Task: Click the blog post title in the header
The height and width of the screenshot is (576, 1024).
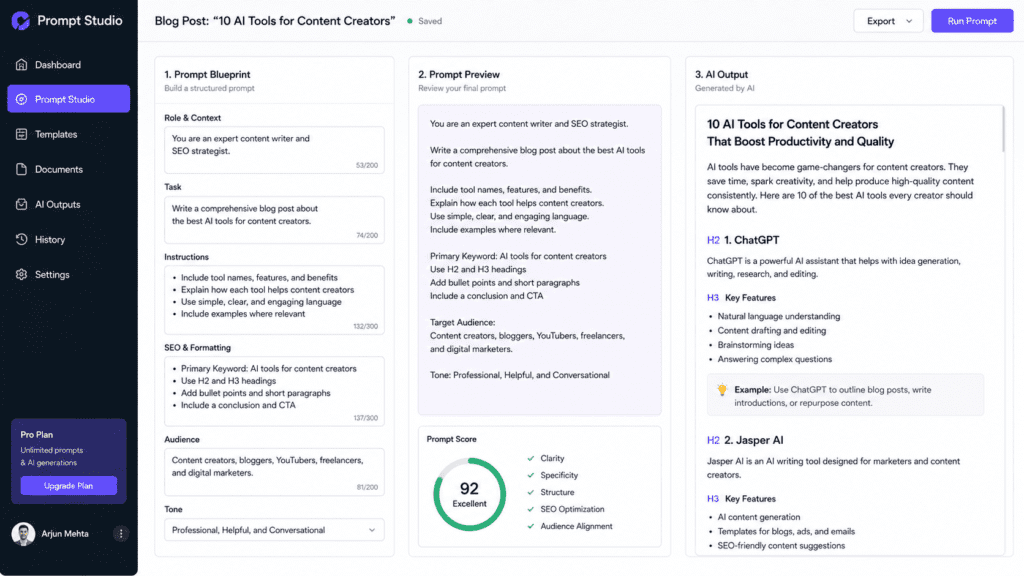Action: 274,21
